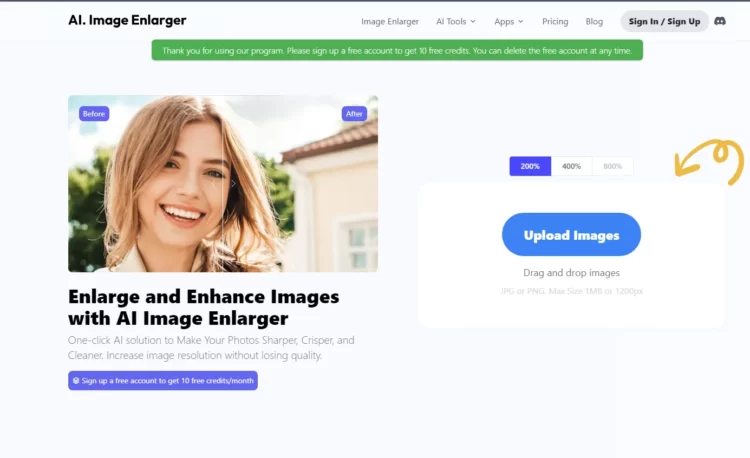Select the 200% enlargement option
This screenshot has height=458, width=750.
click(530, 166)
